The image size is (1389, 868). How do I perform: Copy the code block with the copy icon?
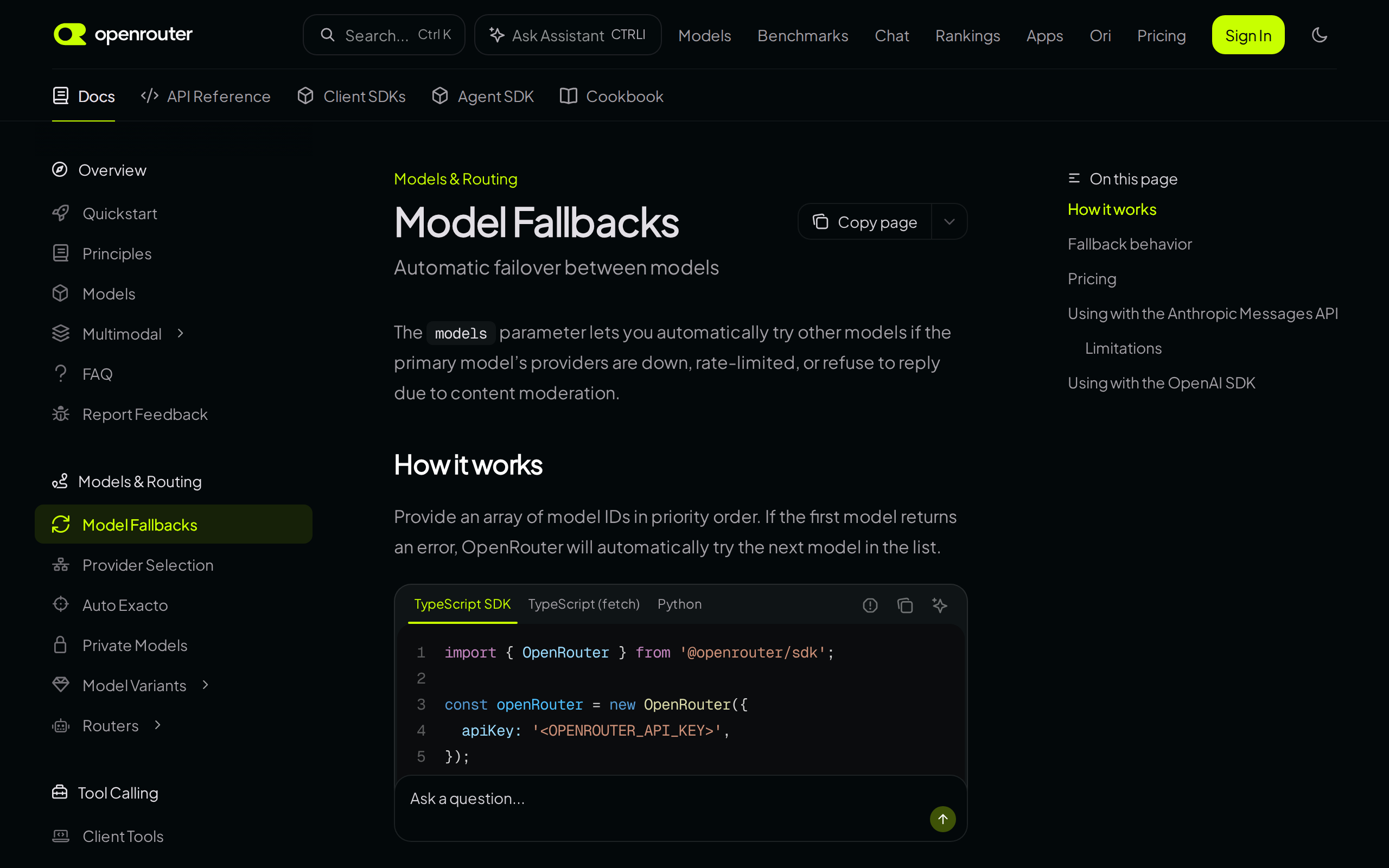point(905,605)
